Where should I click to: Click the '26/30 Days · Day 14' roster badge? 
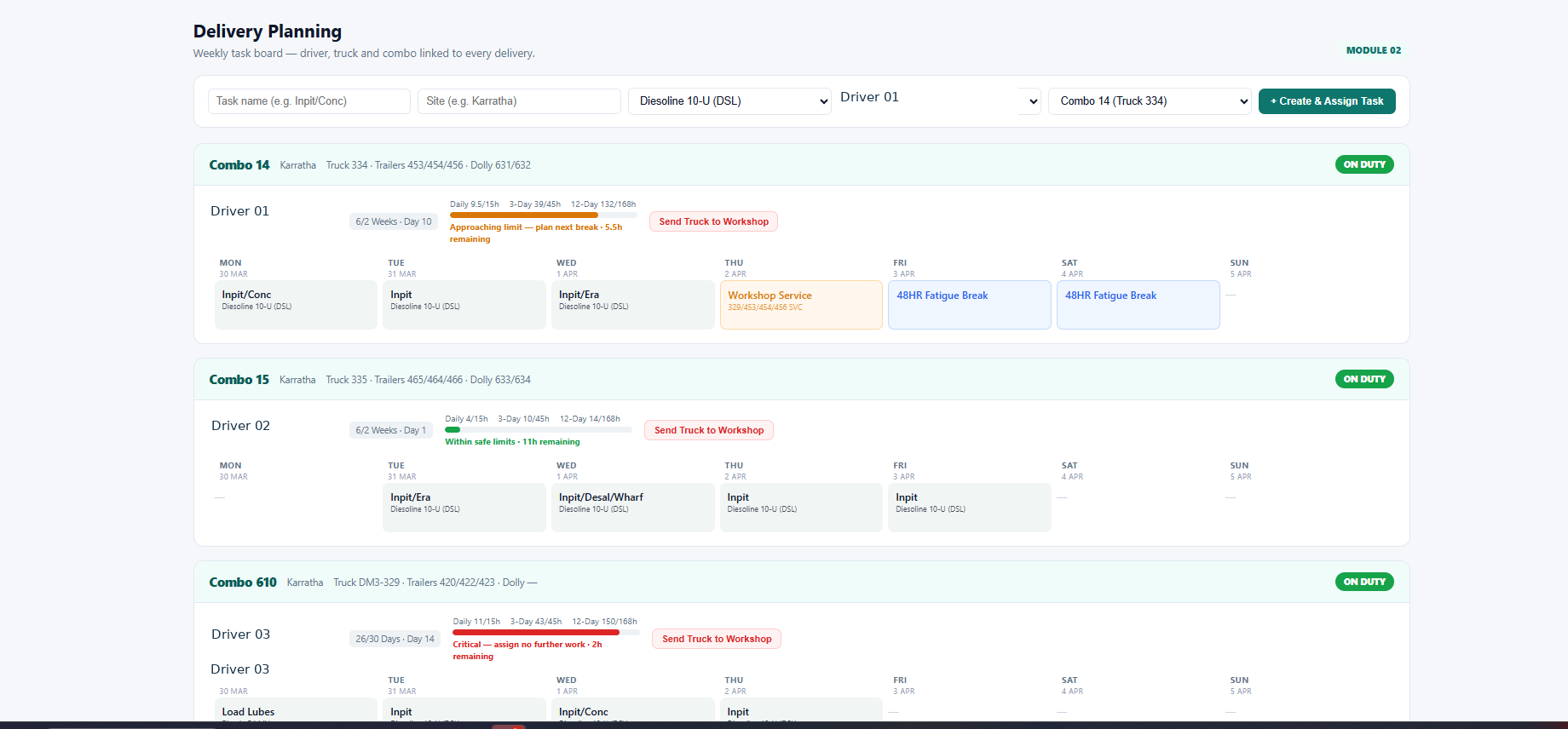[x=395, y=639]
